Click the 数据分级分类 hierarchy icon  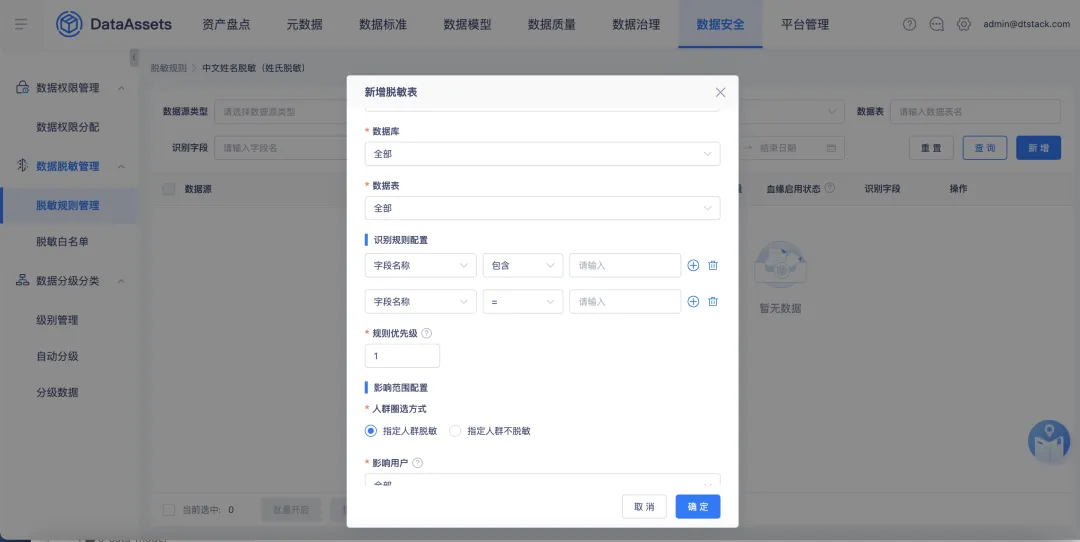tap(23, 280)
